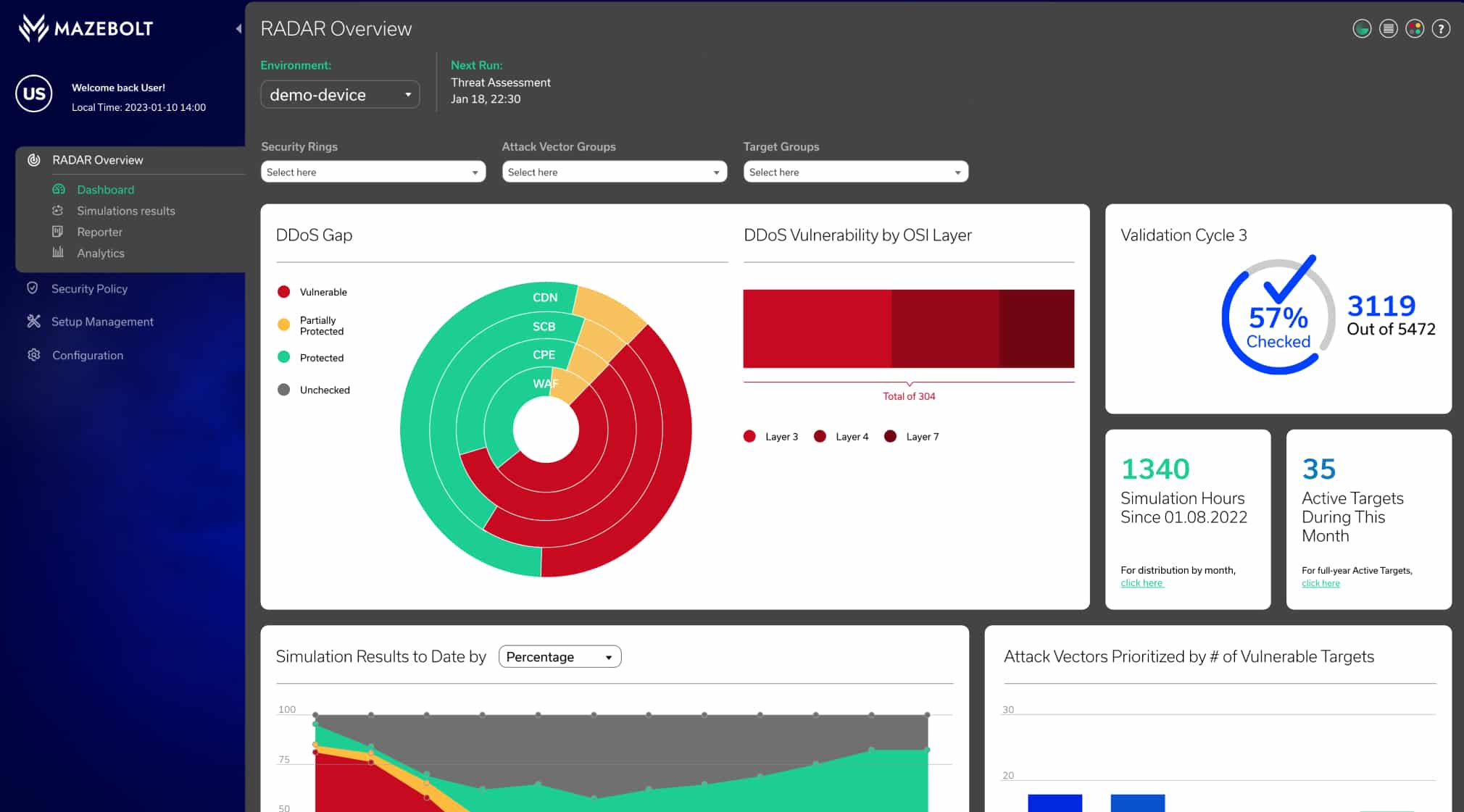Click the CDN ring label in donut
This screenshot has width=1464, height=812.
545,298
